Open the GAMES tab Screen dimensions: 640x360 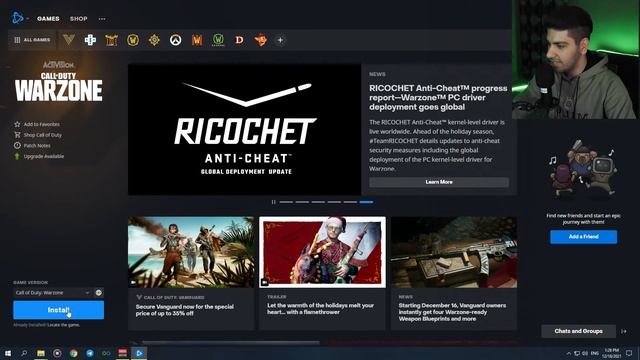click(48, 19)
